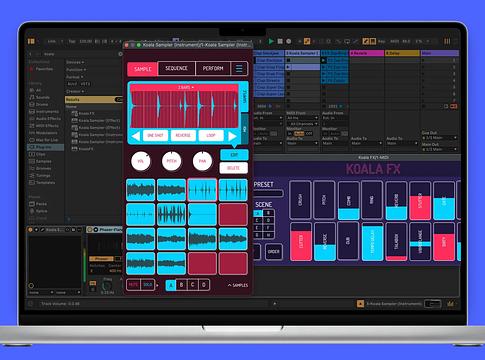Switch to the SEQUENCE tab
Image resolution: width=485 pixels, height=360 pixels.
click(x=177, y=68)
